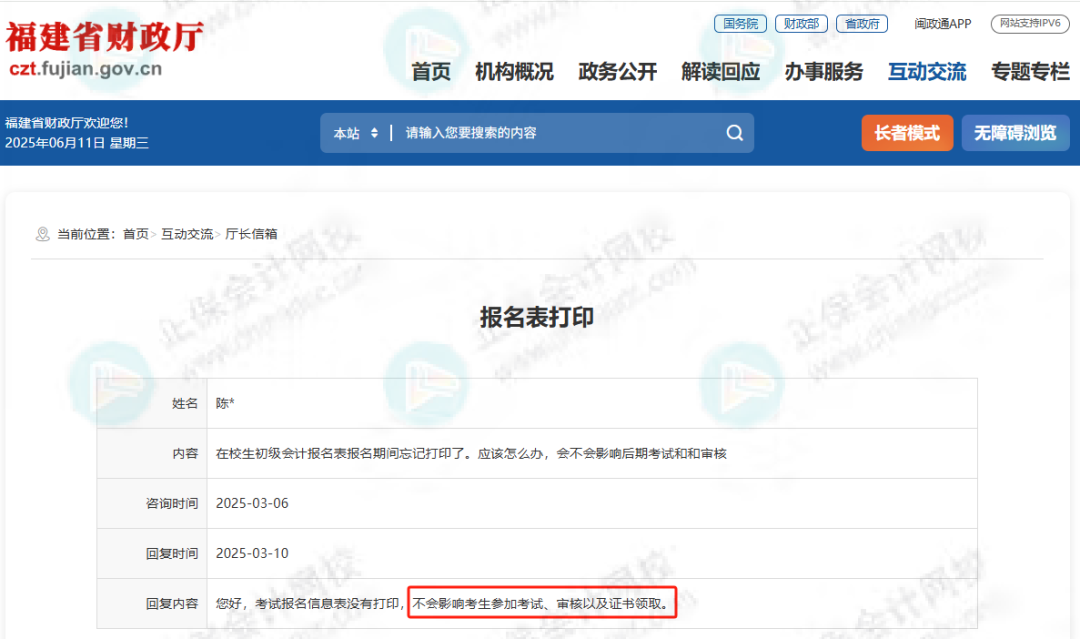Select the 互动交流 navigation menu

(926, 71)
